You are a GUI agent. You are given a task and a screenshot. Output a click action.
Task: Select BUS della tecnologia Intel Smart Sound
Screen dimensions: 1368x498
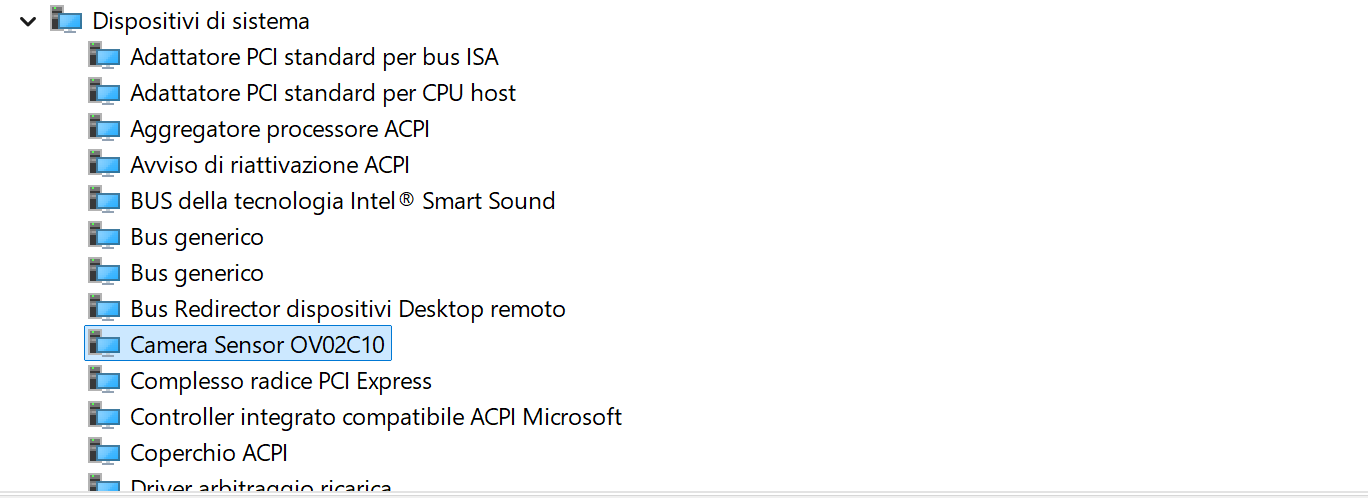tap(342, 201)
